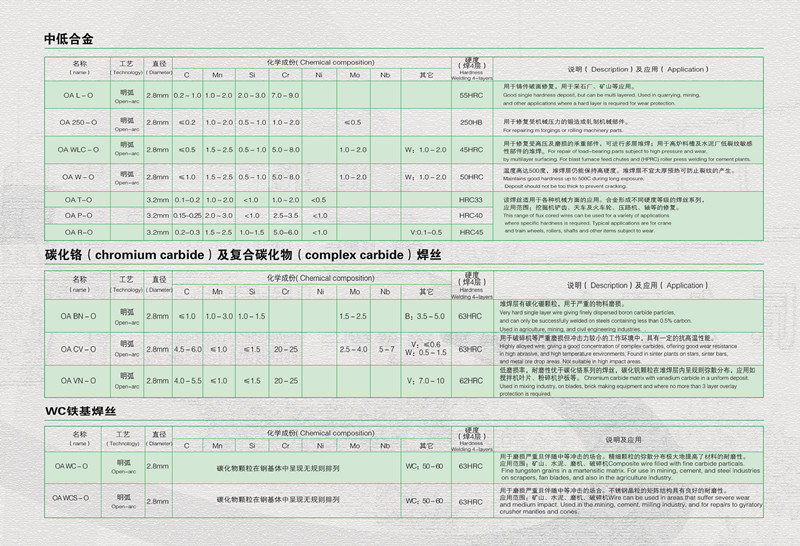Image resolution: width=800 pixels, height=546 pixels.
Task: Select the V: 7.0-10 cell
Action: click(x=426, y=381)
